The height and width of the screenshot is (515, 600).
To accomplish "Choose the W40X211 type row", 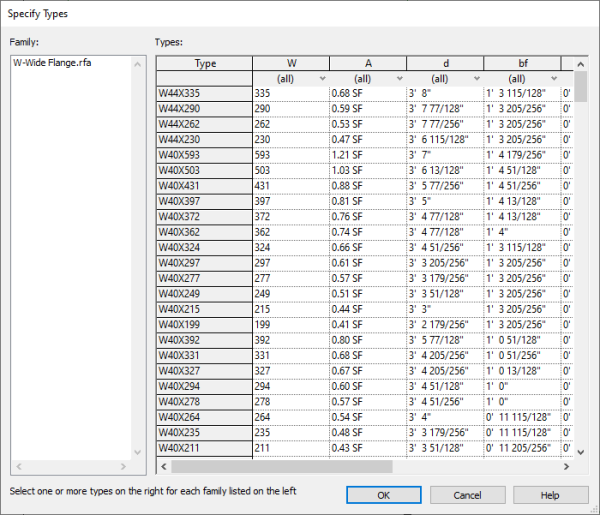I will (x=204, y=448).
